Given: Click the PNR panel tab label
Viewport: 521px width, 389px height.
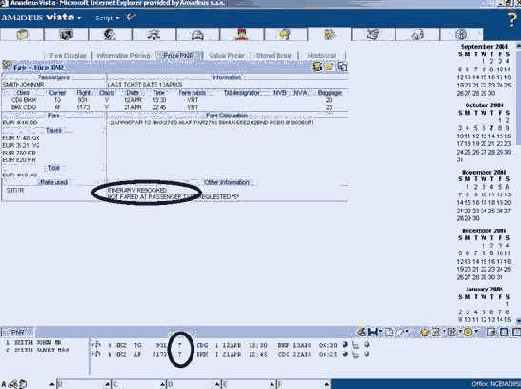Looking at the screenshot, I should tap(17, 333).
